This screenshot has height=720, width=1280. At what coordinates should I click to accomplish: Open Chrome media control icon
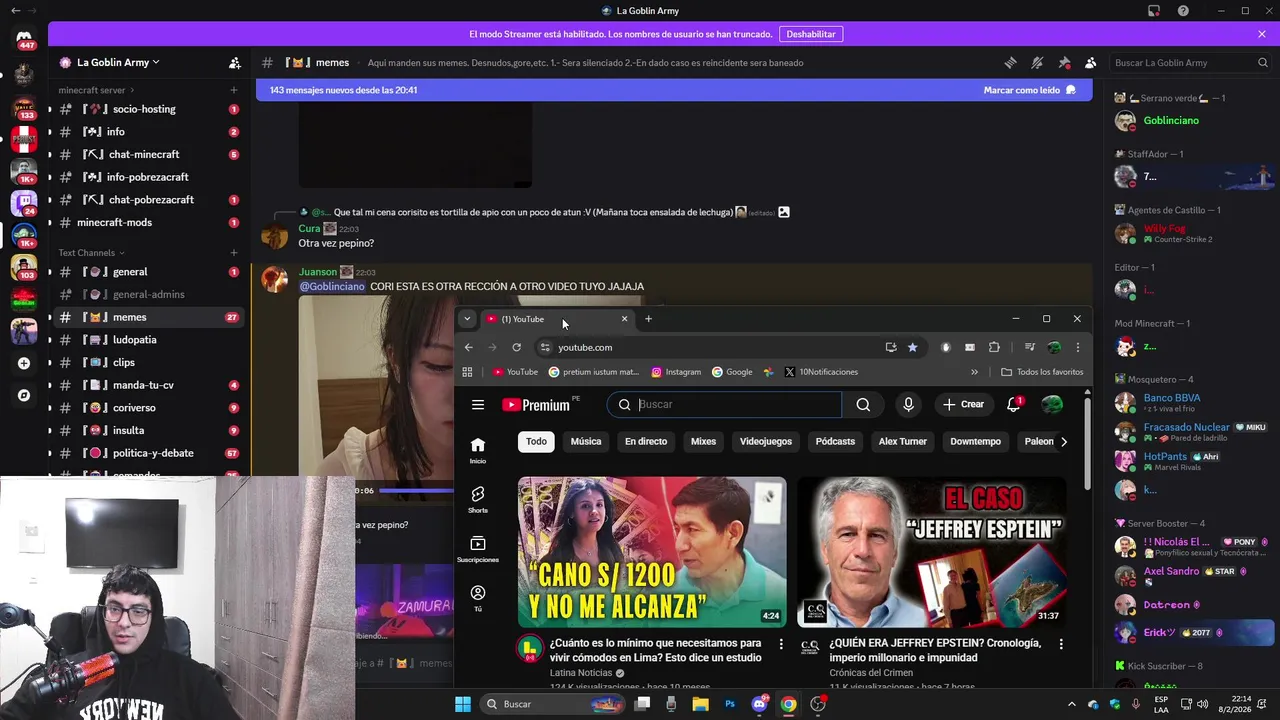pyautogui.click(x=1029, y=347)
